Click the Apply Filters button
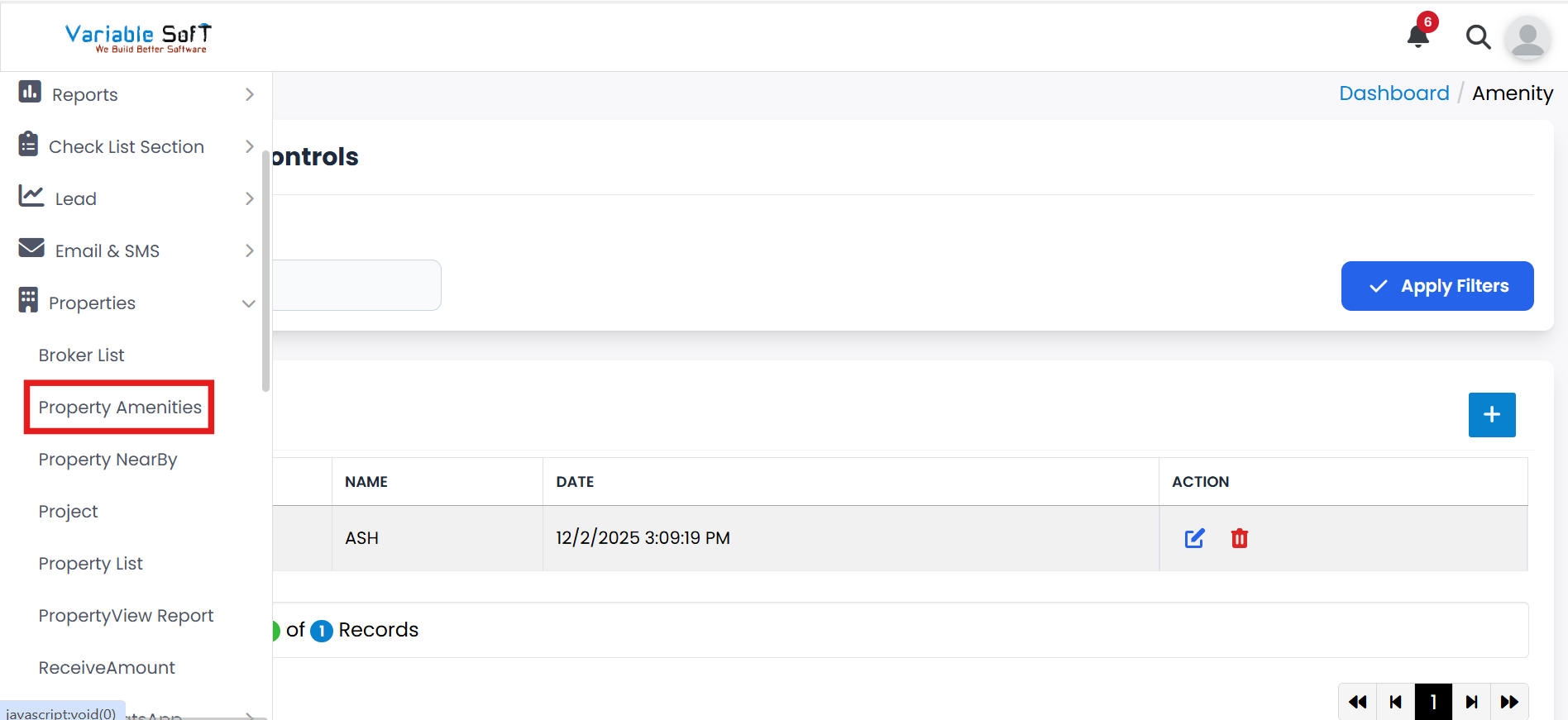The width and height of the screenshot is (1568, 720). [x=1437, y=286]
